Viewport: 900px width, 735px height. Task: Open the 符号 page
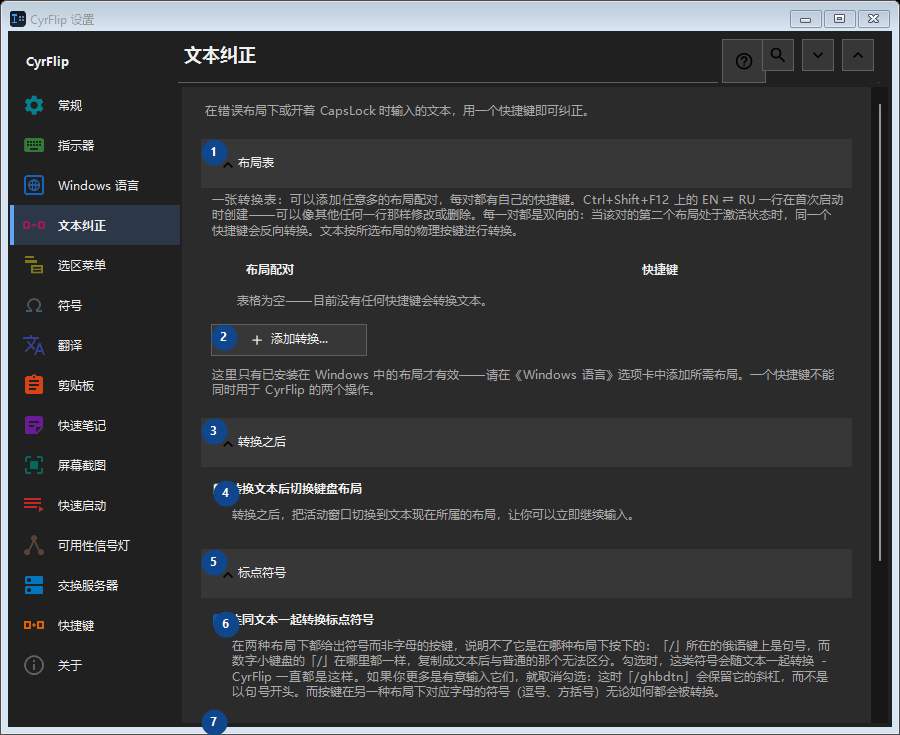(x=95, y=305)
